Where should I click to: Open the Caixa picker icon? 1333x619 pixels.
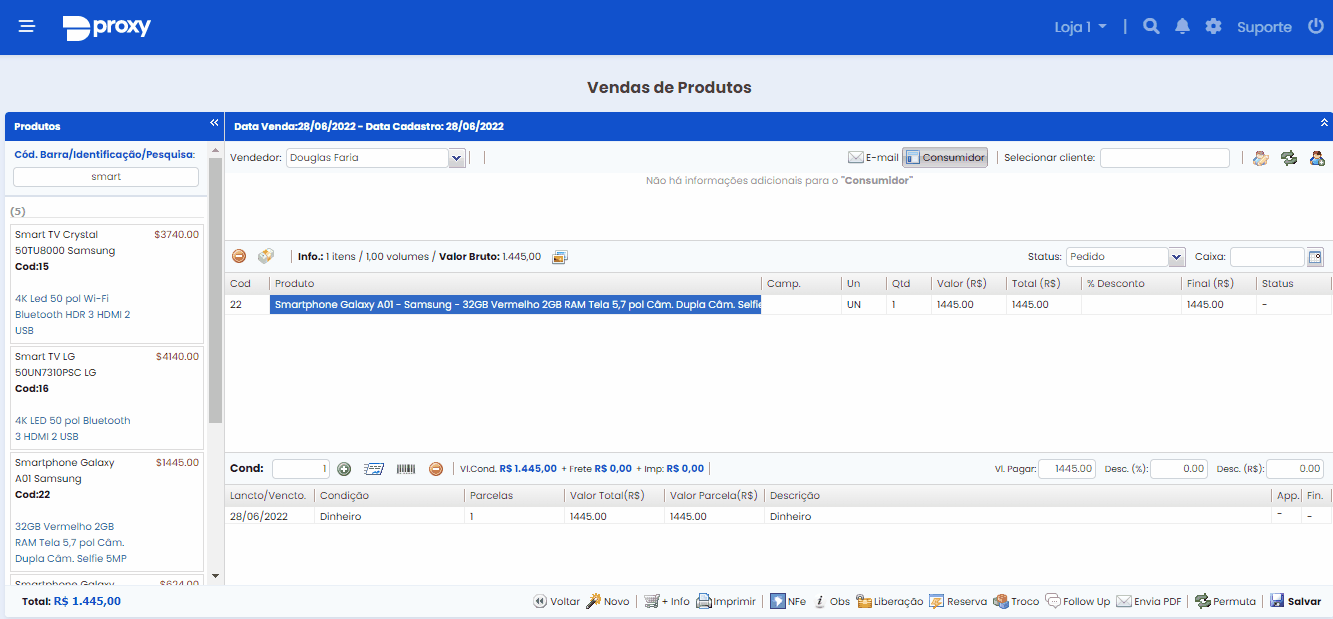(x=1315, y=257)
